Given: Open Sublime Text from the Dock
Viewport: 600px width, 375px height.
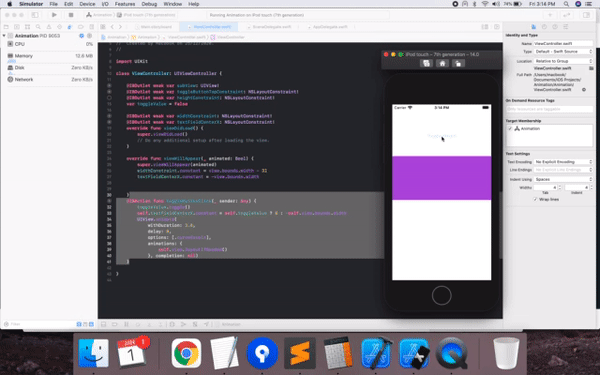Looking at the screenshot, I should coord(300,353).
